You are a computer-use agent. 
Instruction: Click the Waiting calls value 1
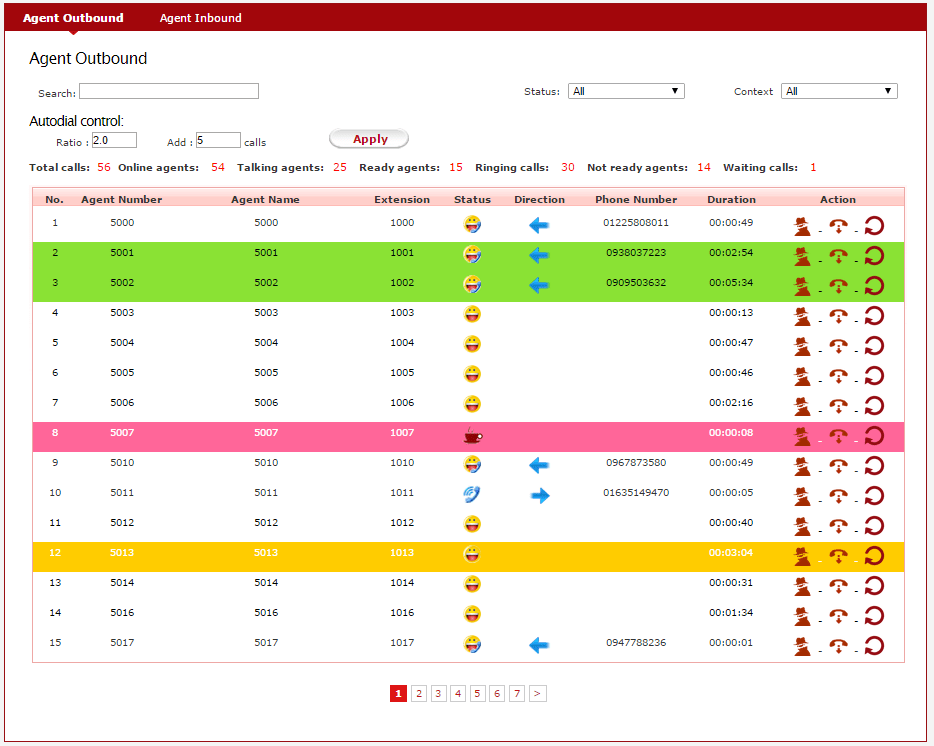tap(813, 167)
